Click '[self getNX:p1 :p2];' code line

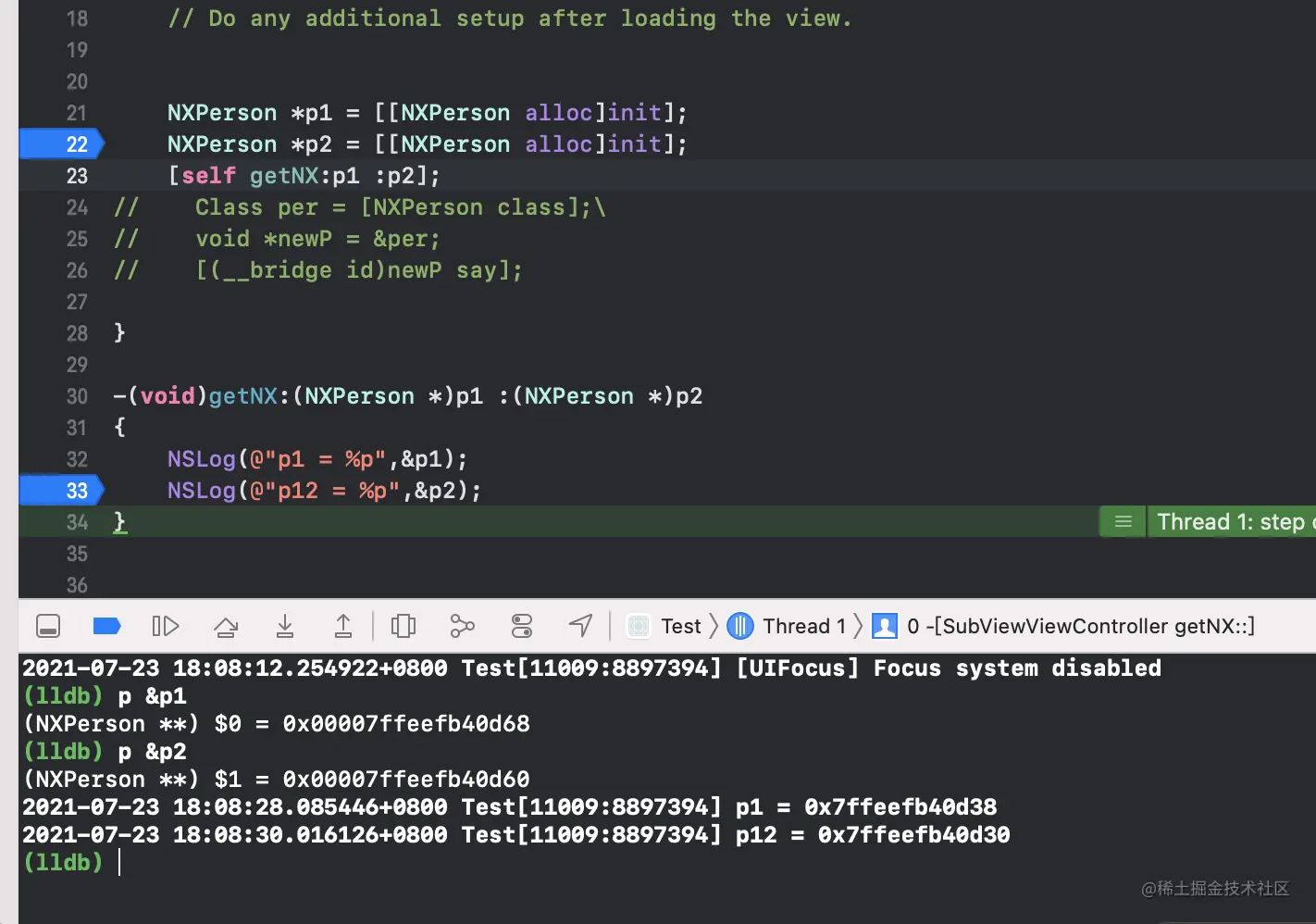[x=304, y=176]
